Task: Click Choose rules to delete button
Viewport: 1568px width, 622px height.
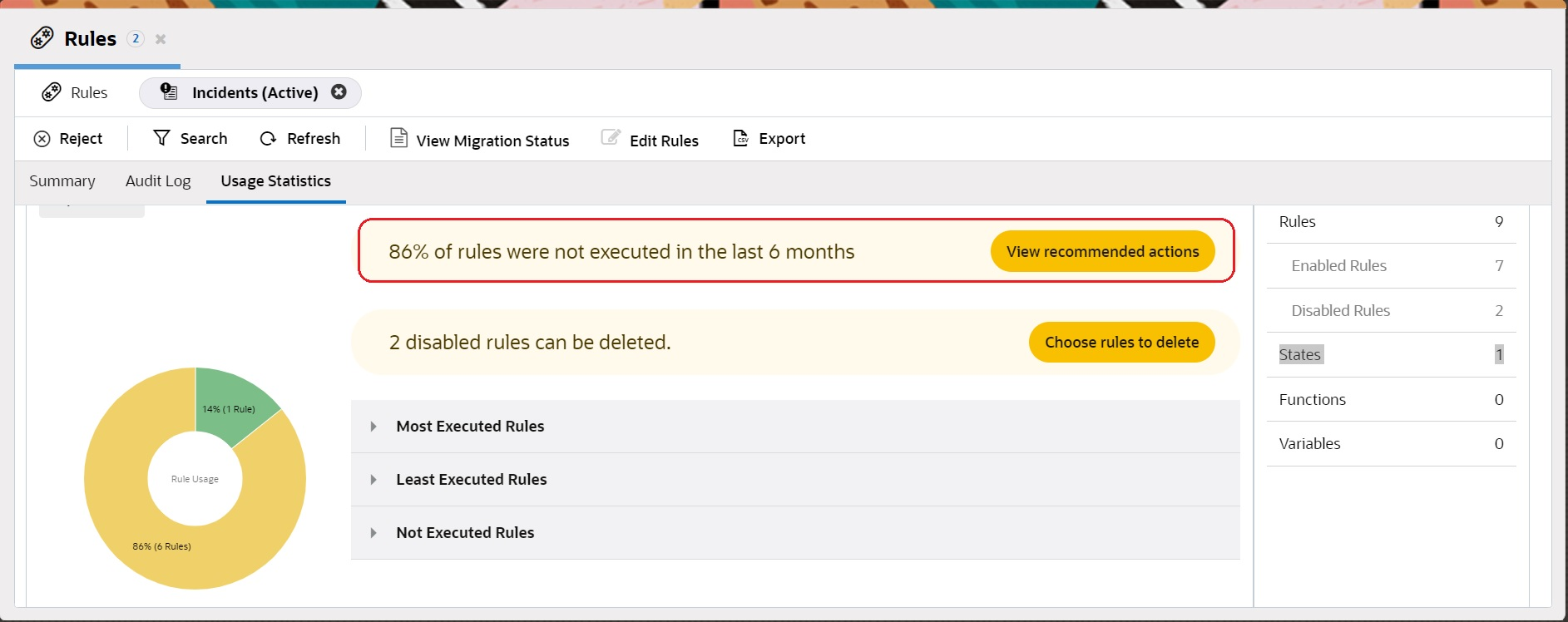Action: (1121, 343)
